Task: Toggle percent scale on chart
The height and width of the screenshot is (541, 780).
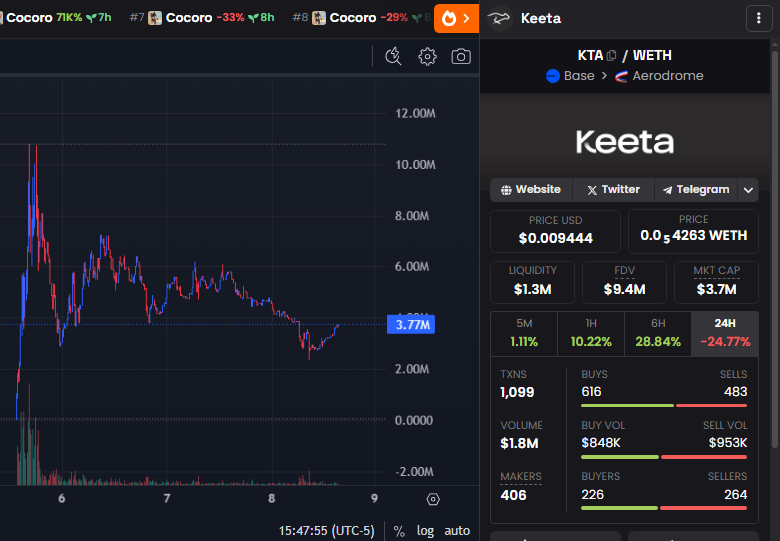Action: pyautogui.click(x=399, y=531)
